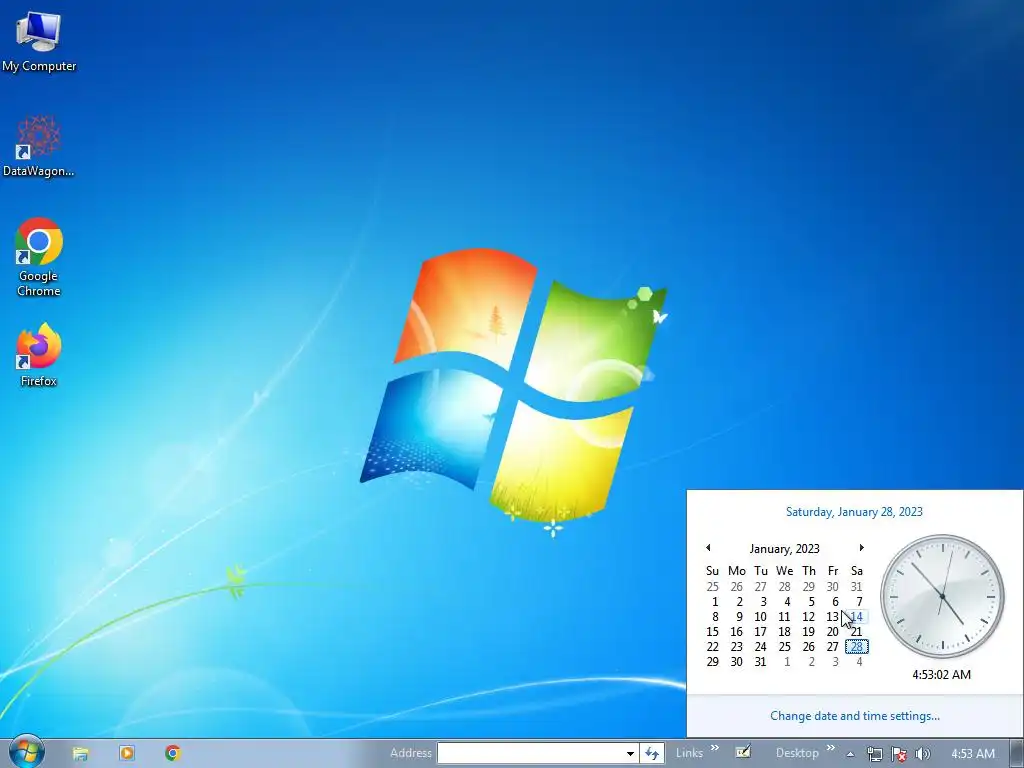Select January 21 in the calendar
This screenshot has width=1024, height=768.
[857, 632]
